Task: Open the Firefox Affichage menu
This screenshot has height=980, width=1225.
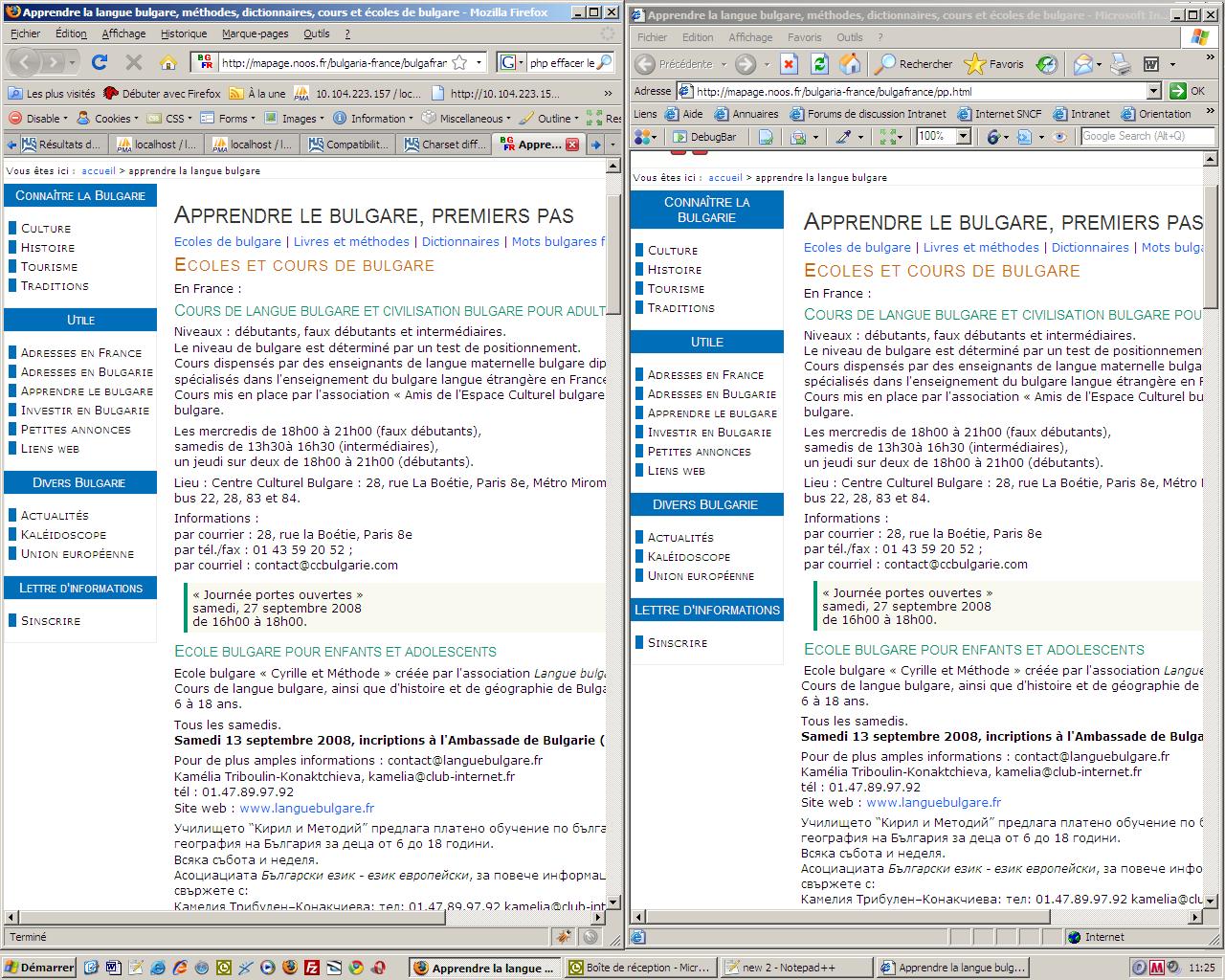Action: pyautogui.click(x=124, y=33)
